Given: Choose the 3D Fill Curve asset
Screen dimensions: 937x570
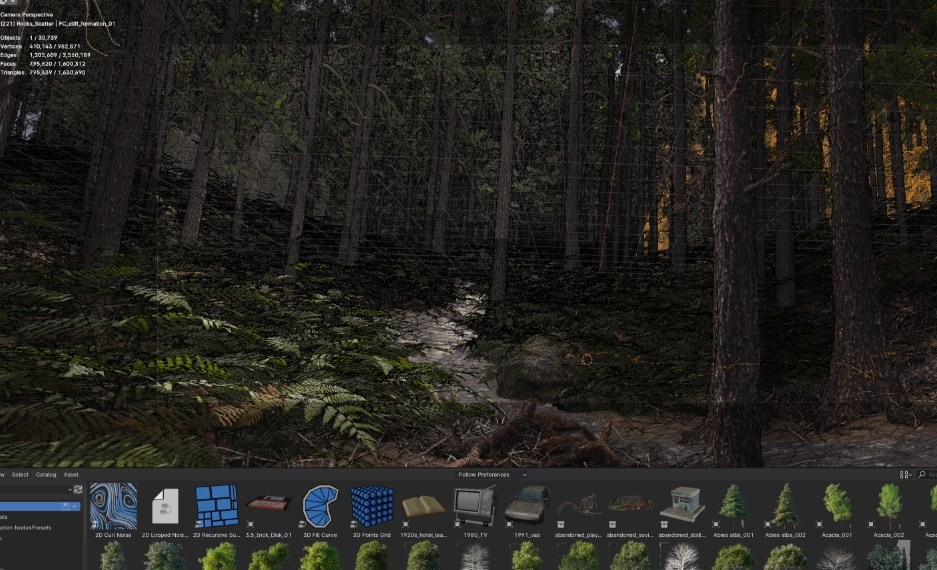Looking at the screenshot, I should (320, 507).
